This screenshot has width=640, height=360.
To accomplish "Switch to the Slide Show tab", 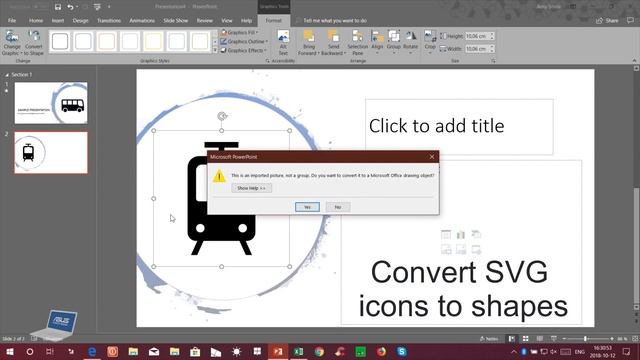I will 176,20.
